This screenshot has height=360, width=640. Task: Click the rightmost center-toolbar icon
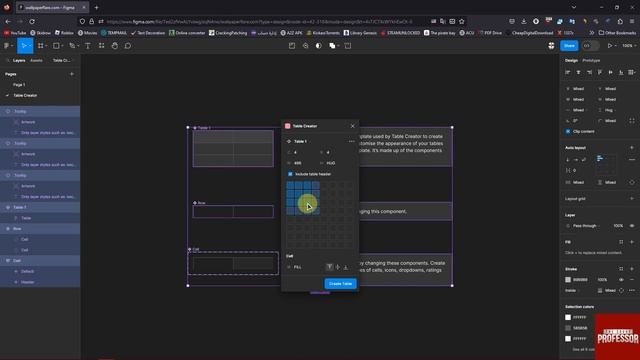coord(348,46)
